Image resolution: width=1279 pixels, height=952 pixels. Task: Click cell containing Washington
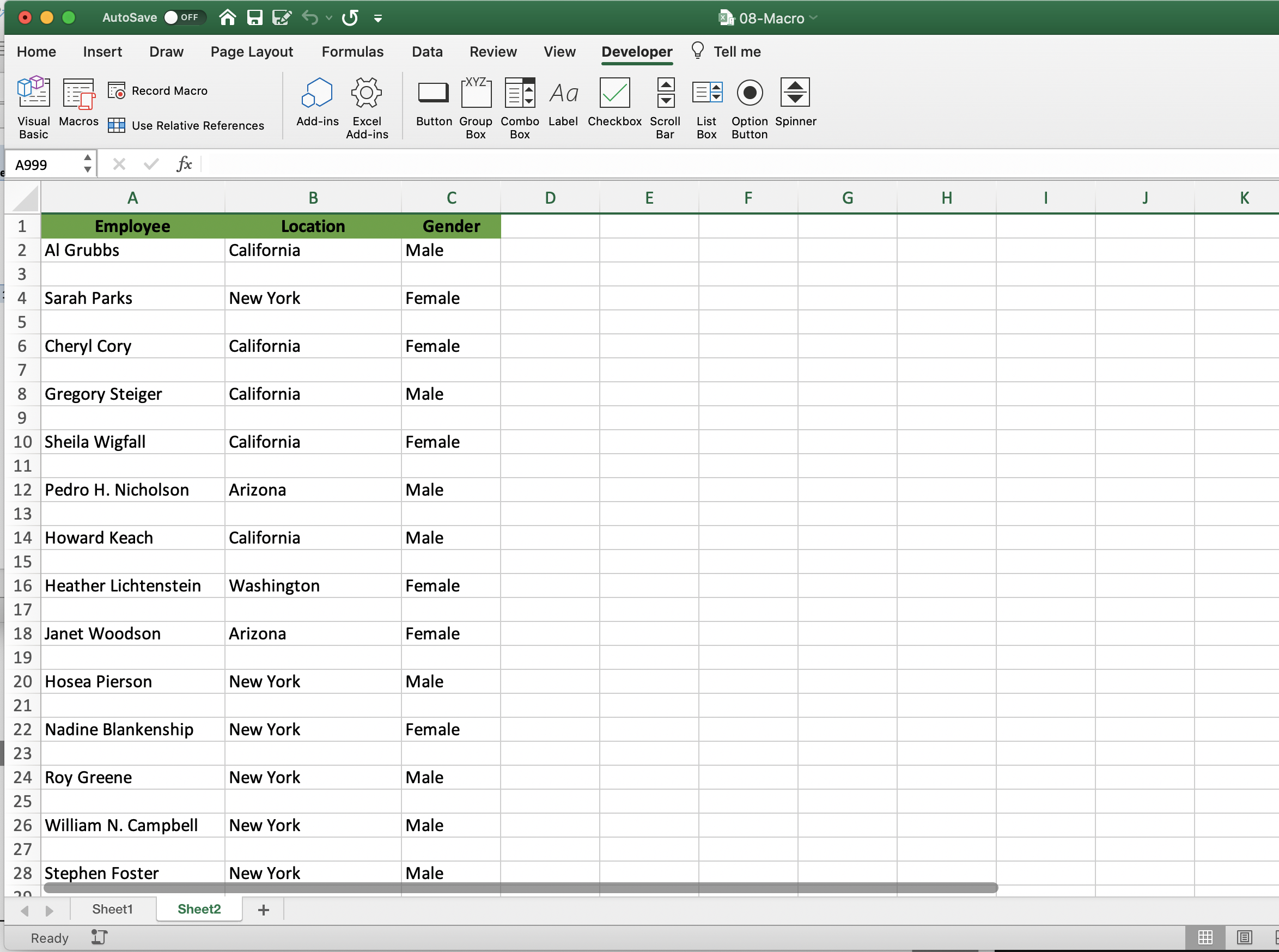pyautogui.click(x=313, y=585)
